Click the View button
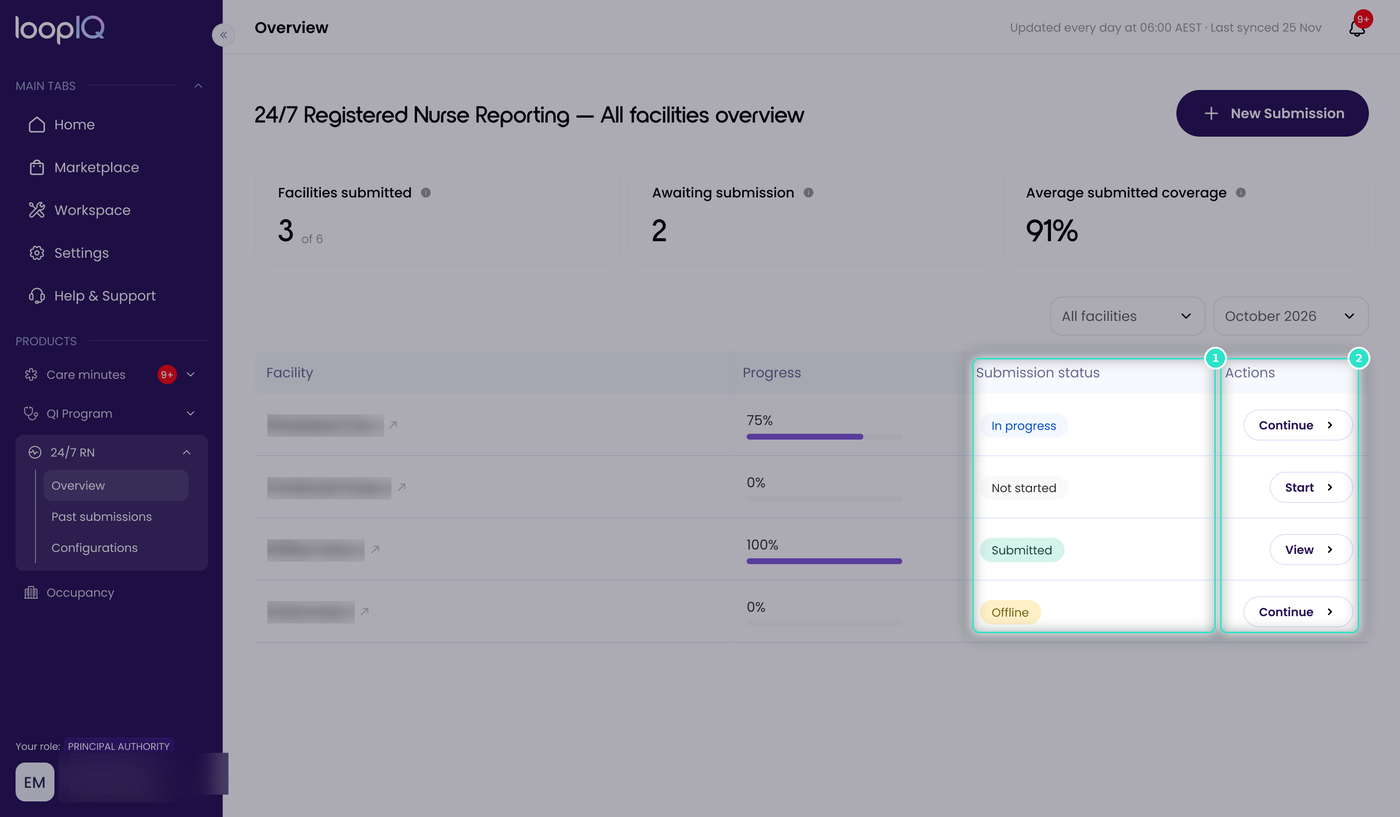Viewport: 1400px width, 817px height. pyautogui.click(x=1311, y=549)
